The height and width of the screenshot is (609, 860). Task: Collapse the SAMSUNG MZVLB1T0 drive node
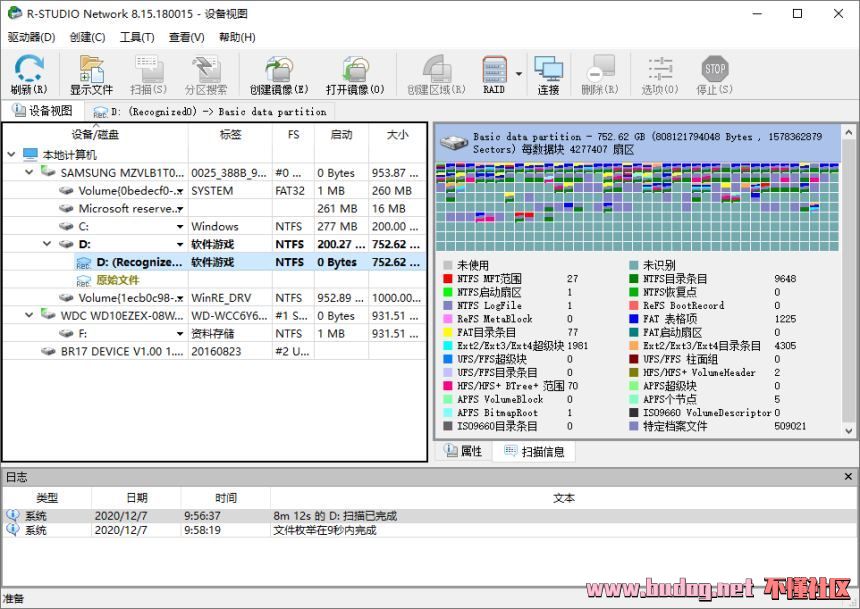coord(29,172)
